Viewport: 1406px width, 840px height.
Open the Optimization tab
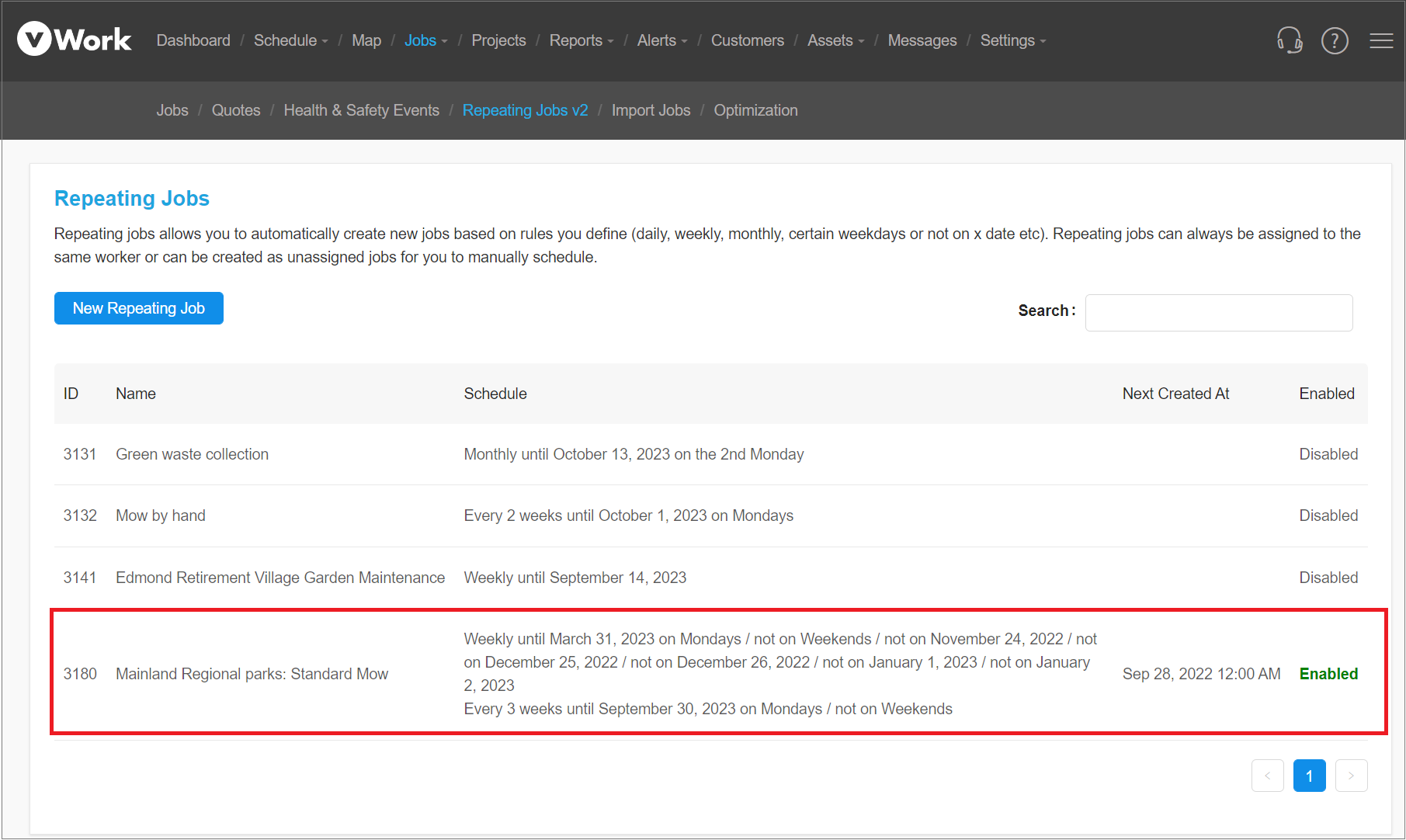(x=756, y=110)
